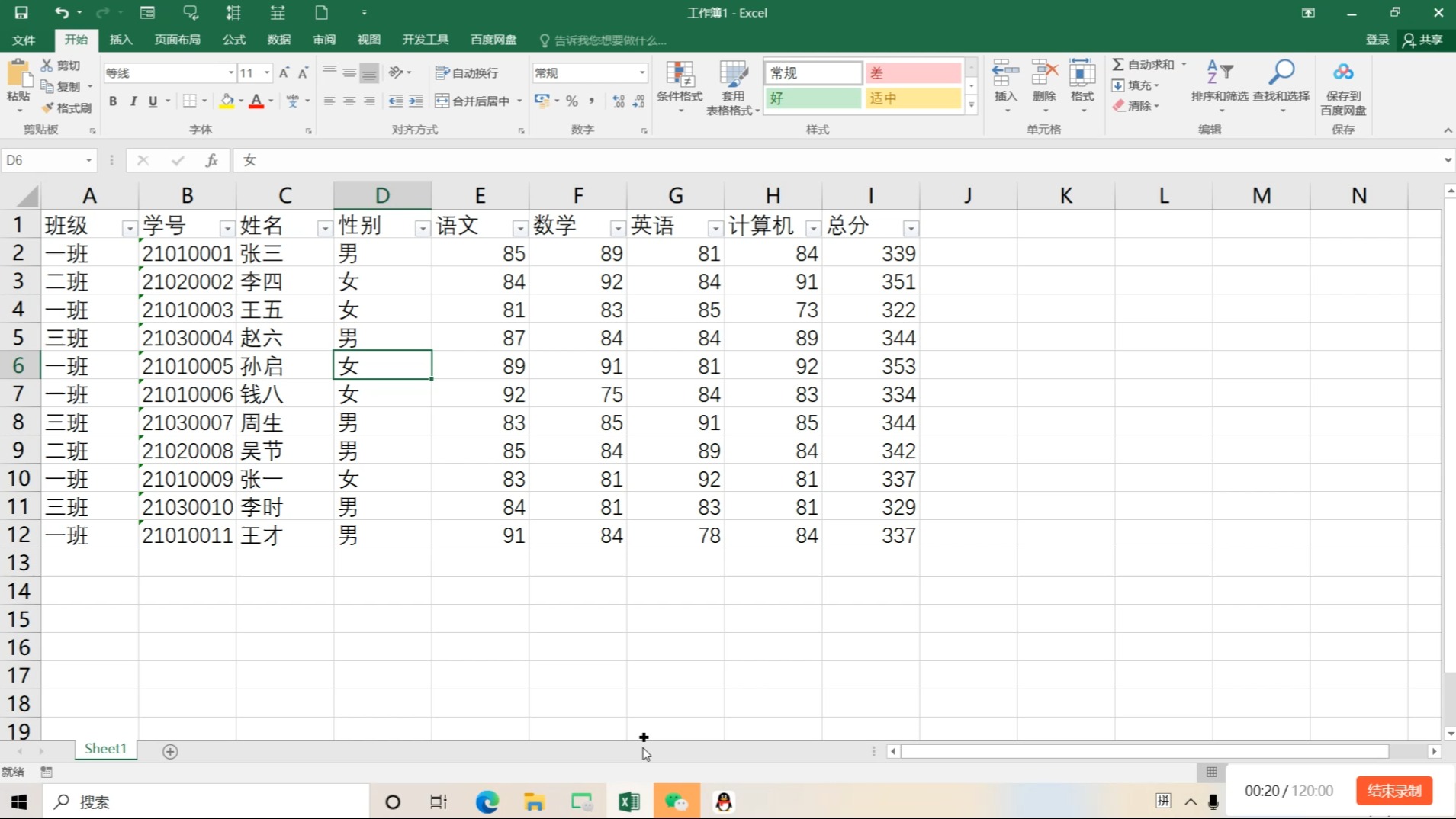This screenshot has height=819, width=1456.
Task: Click the Save icon in quick access toolbar
Action: (21, 12)
